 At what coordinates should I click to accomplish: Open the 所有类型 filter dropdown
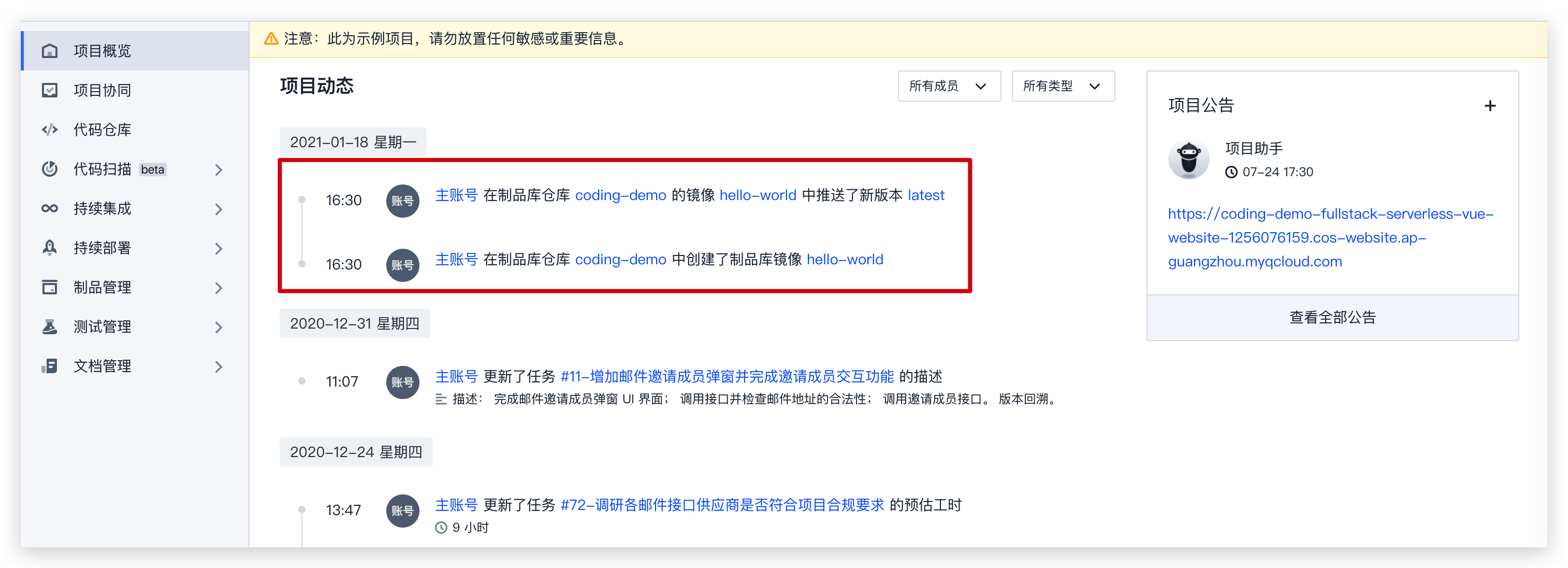click(x=1063, y=86)
